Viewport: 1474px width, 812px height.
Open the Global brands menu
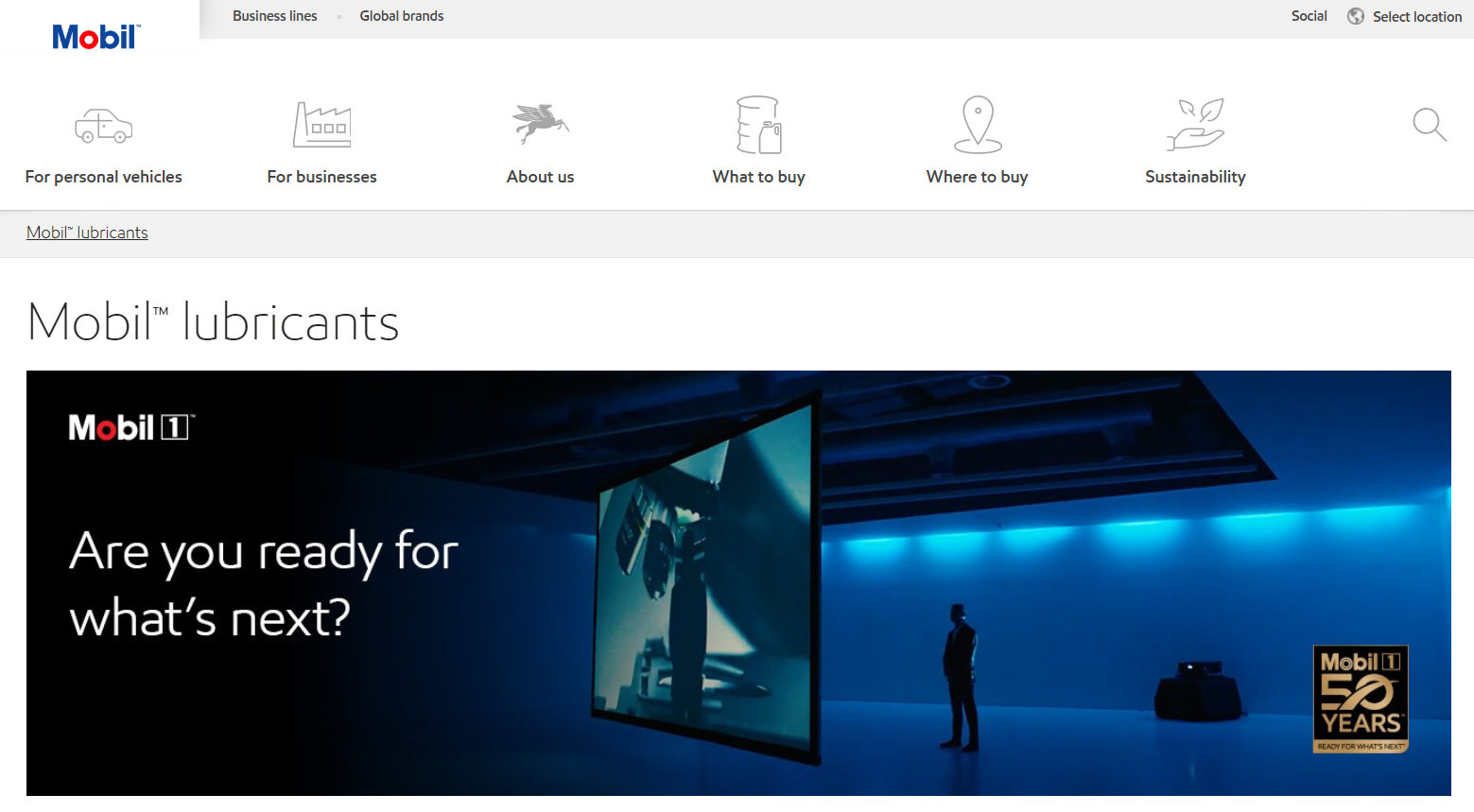coord(402,16)
